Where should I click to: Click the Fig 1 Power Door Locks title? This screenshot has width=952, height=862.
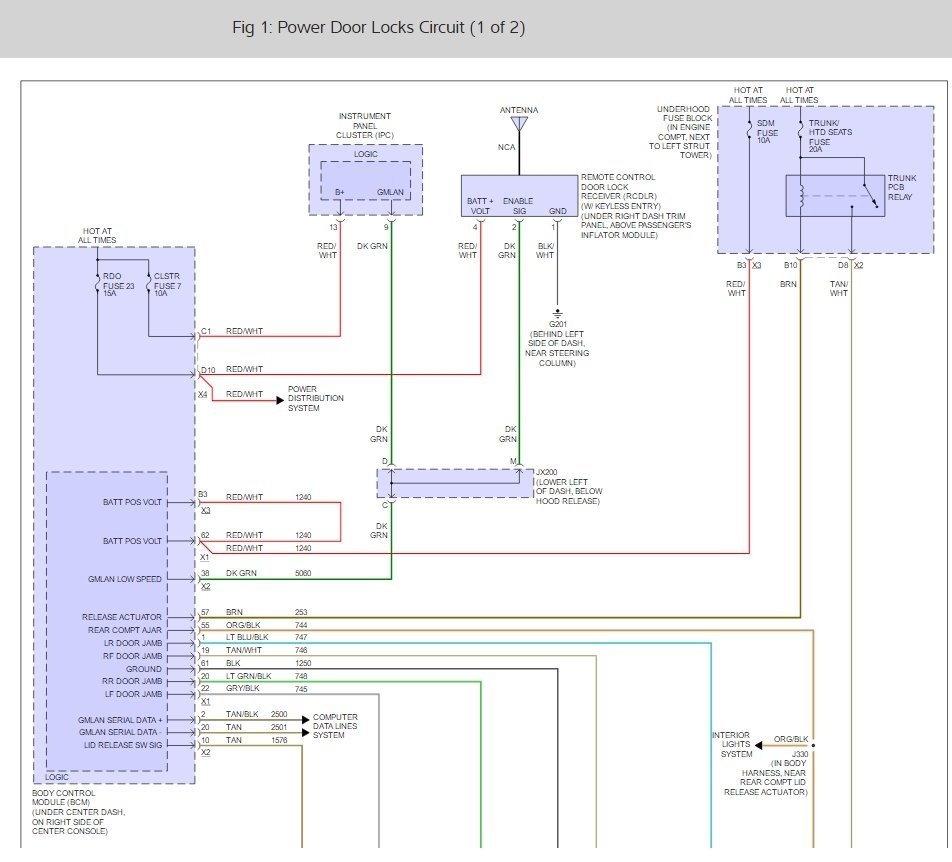378,28
